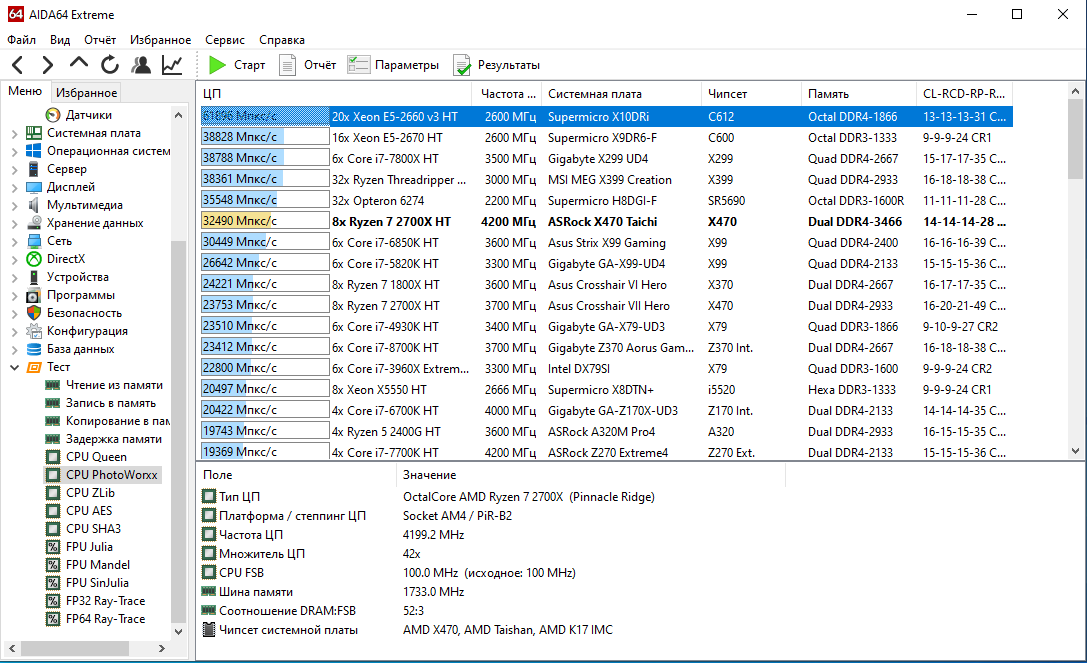This screenshot has width=1087, height=663.
Task: Expand the Сервер tree node
Action: pos(15,169)
